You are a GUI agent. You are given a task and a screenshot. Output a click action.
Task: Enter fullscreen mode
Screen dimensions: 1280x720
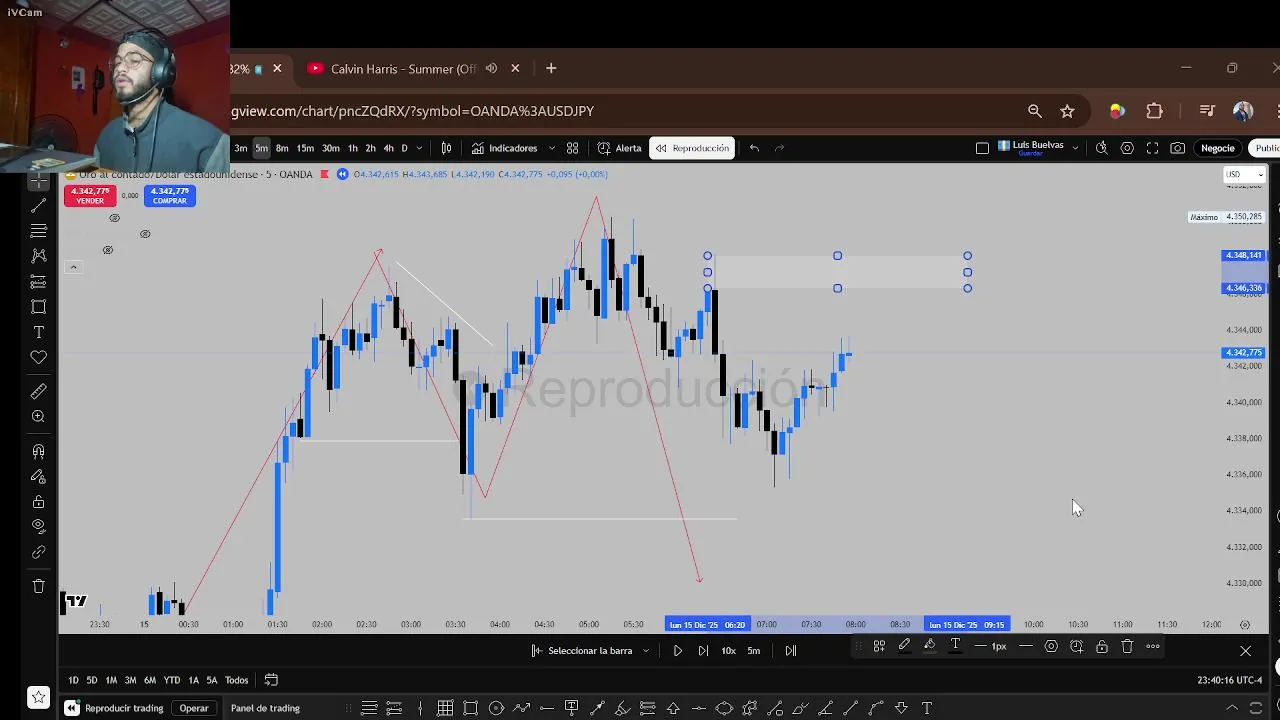pyautogui.click(x=1152, y=148)
